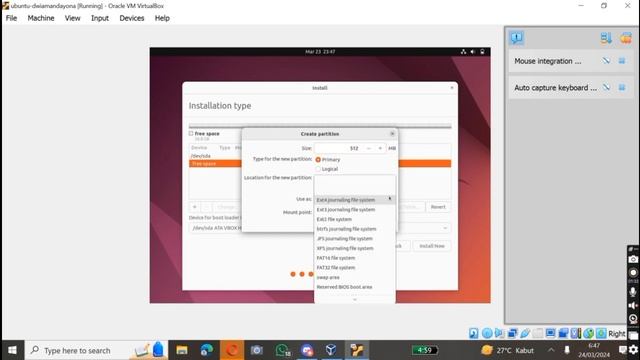The height and width of the screenshot is (360, 640).
Task: Choose XFS journaling file system option
Action: click(x=354, y=249)
